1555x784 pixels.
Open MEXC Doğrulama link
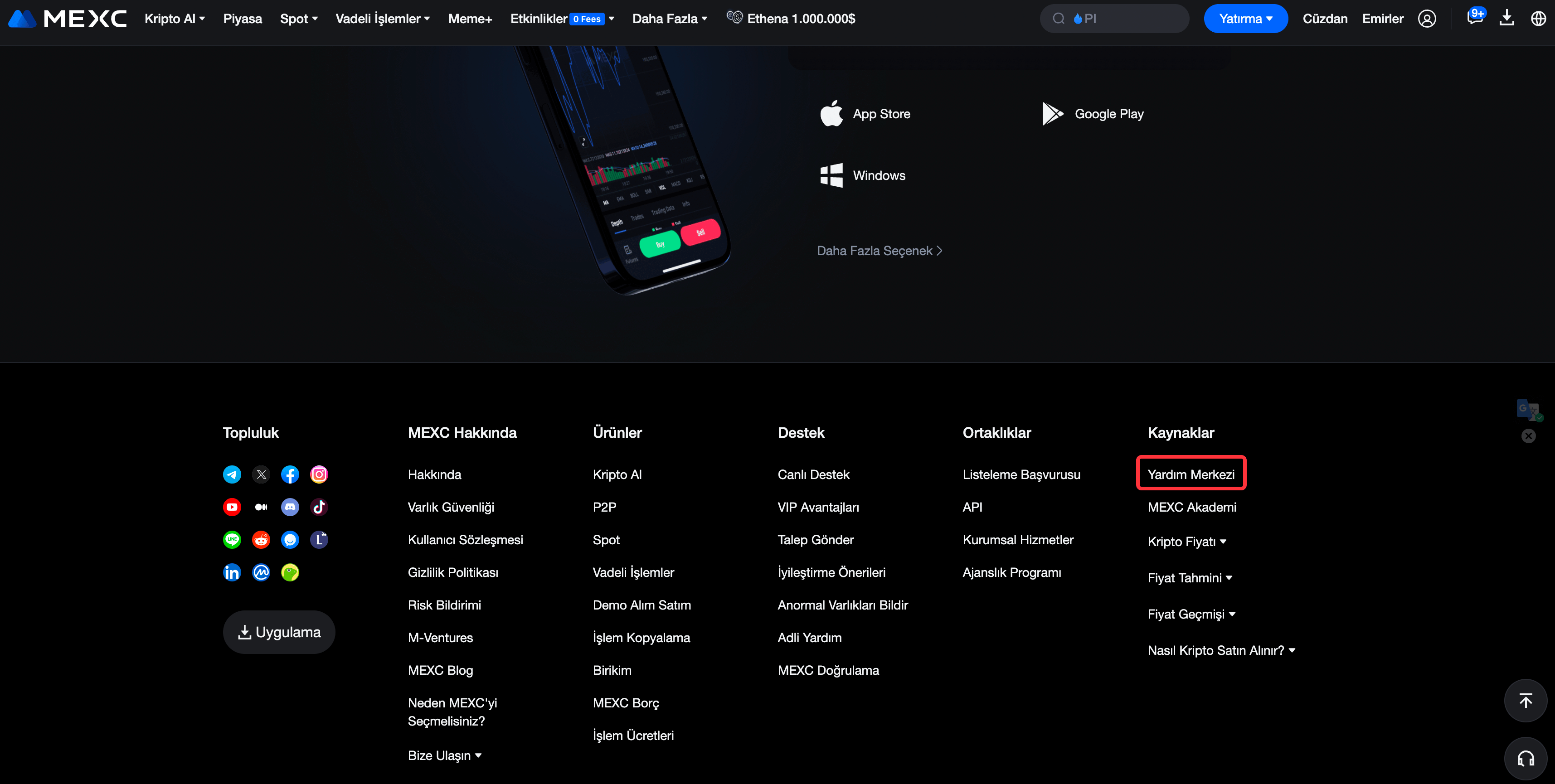[x=828, y=670]
